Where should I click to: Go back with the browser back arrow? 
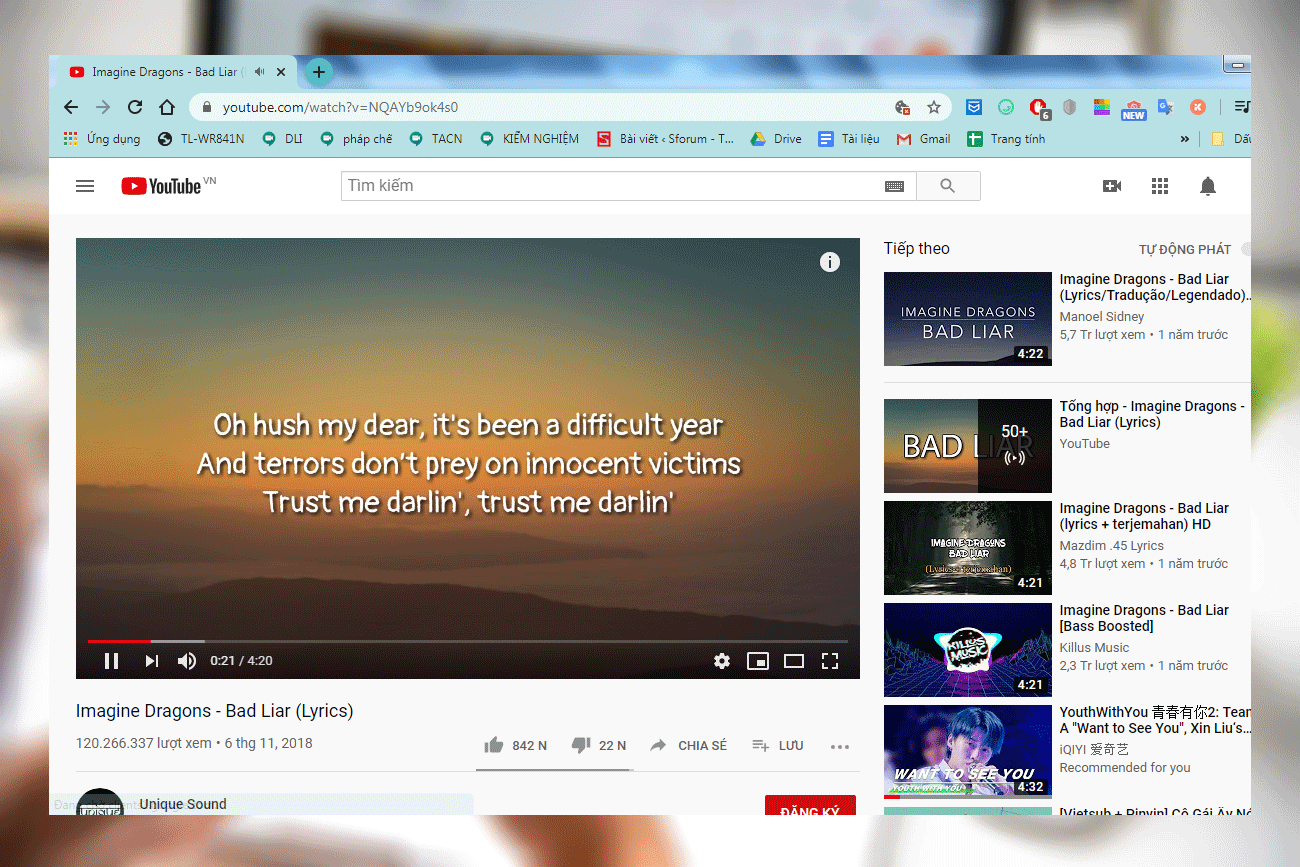[x=70, y=107]
